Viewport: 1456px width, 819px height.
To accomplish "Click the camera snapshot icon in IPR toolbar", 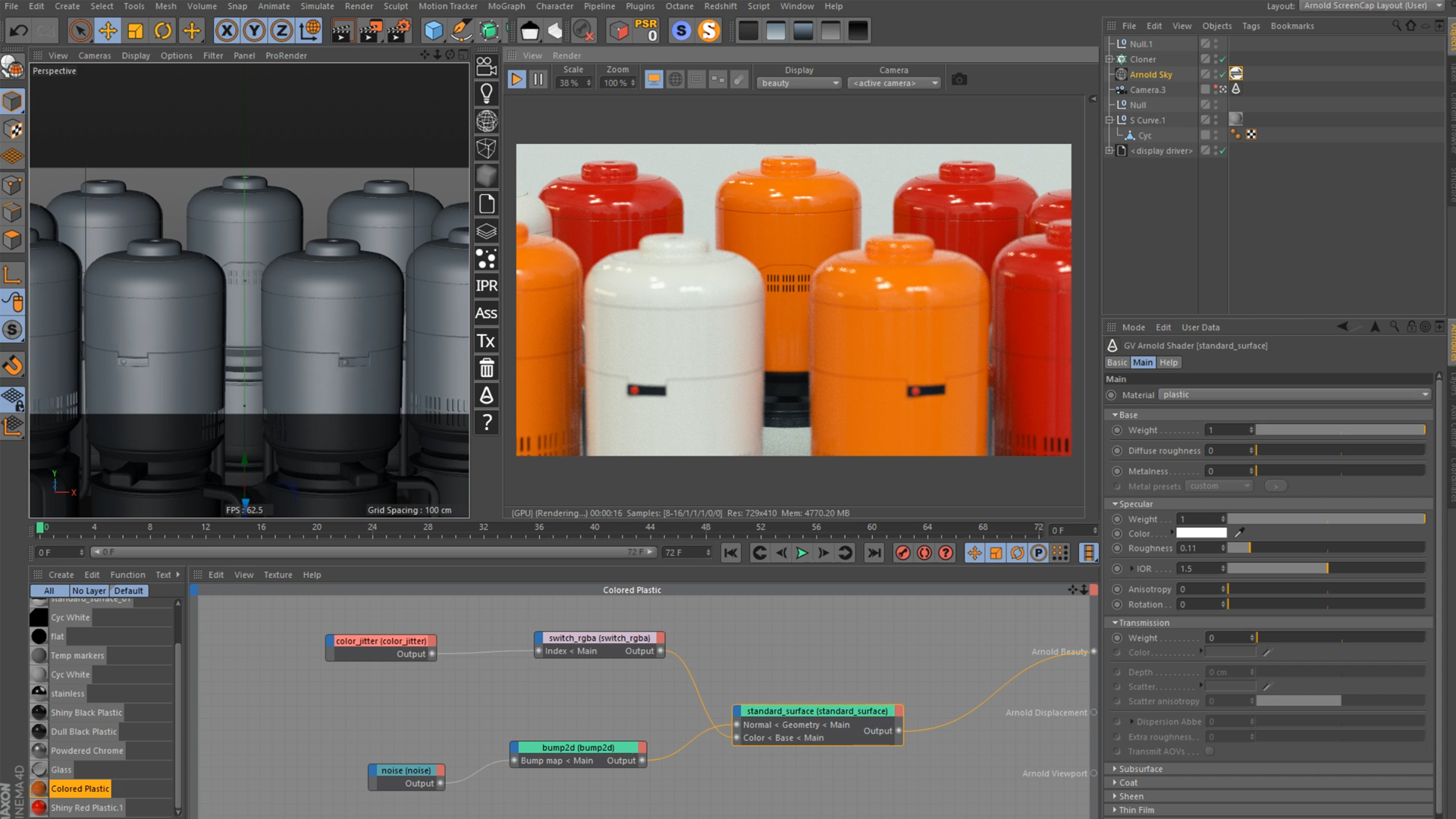I will (959, 78).
